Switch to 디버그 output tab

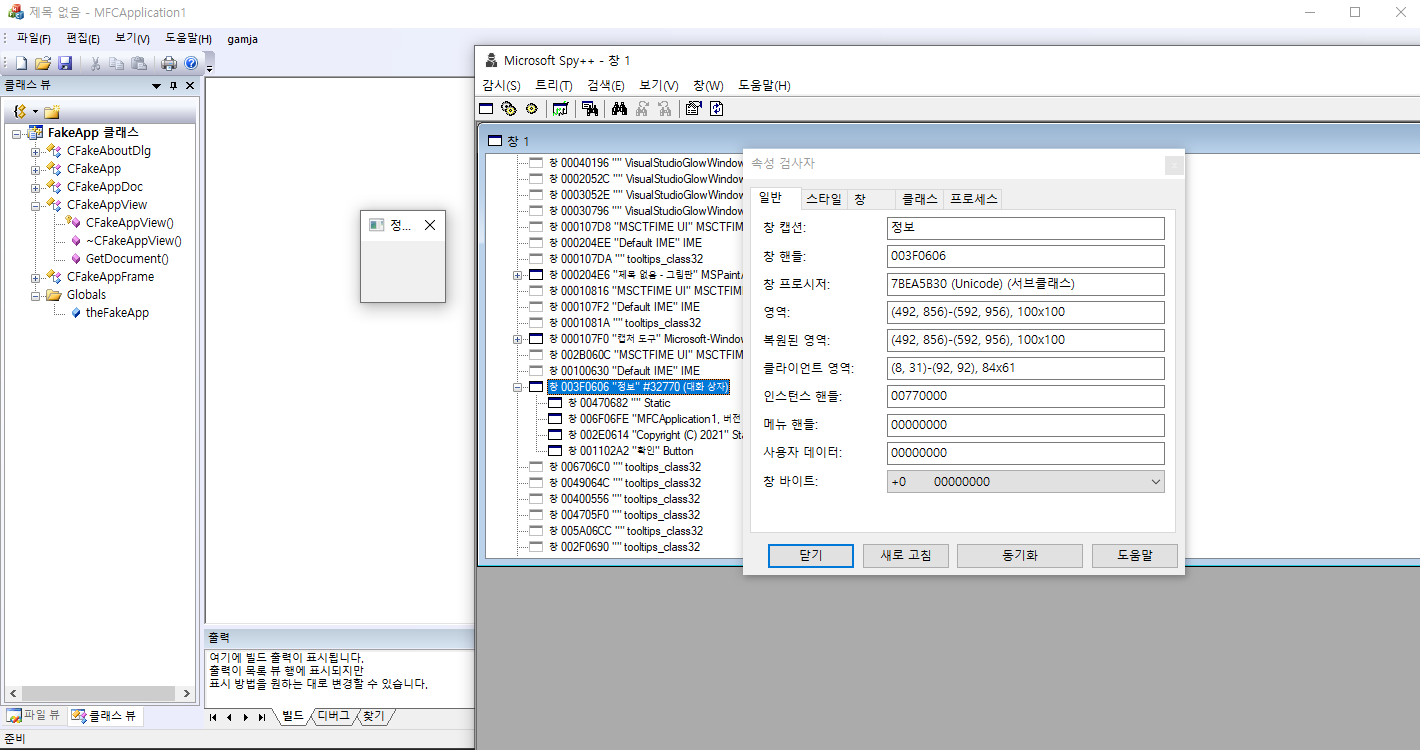pos(333,716)
